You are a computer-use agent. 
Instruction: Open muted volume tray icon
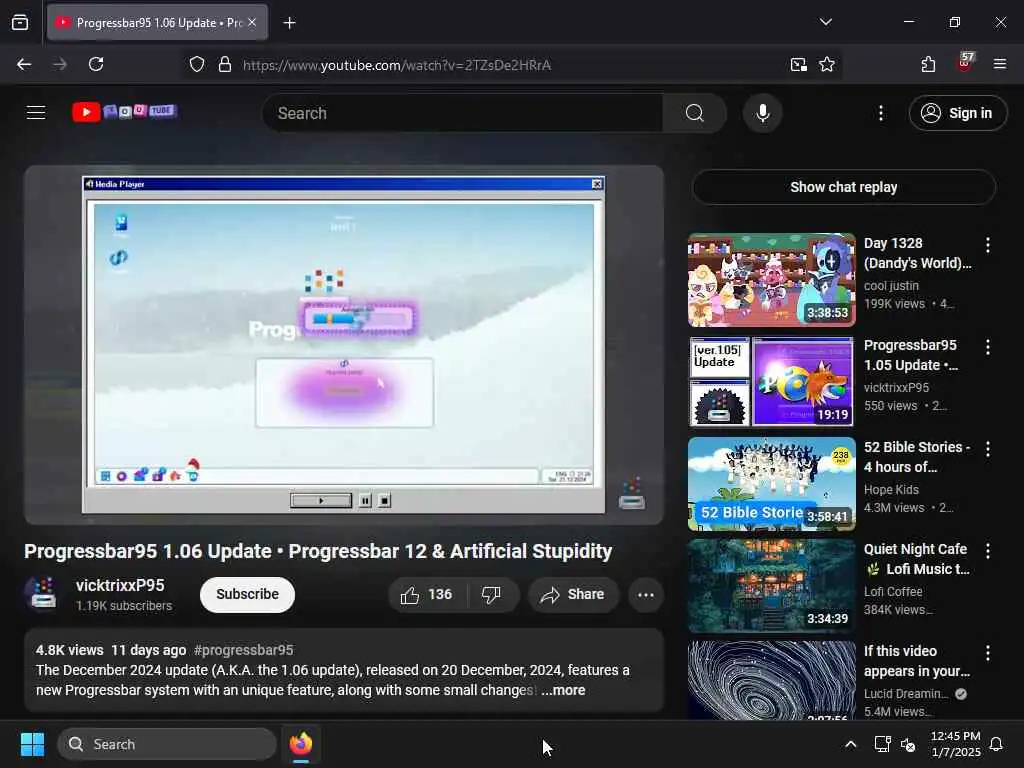tap(908, 744)
